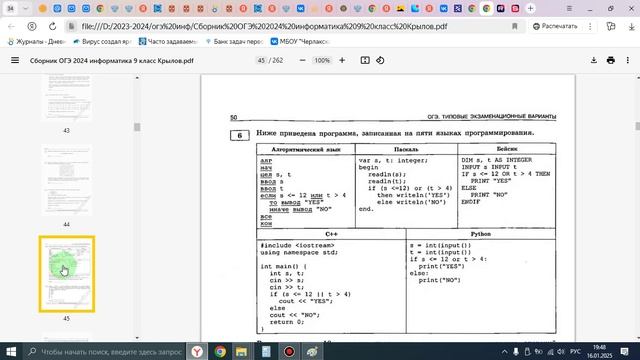
Task: Click the boxed task number 6
Action: [240, 135]
